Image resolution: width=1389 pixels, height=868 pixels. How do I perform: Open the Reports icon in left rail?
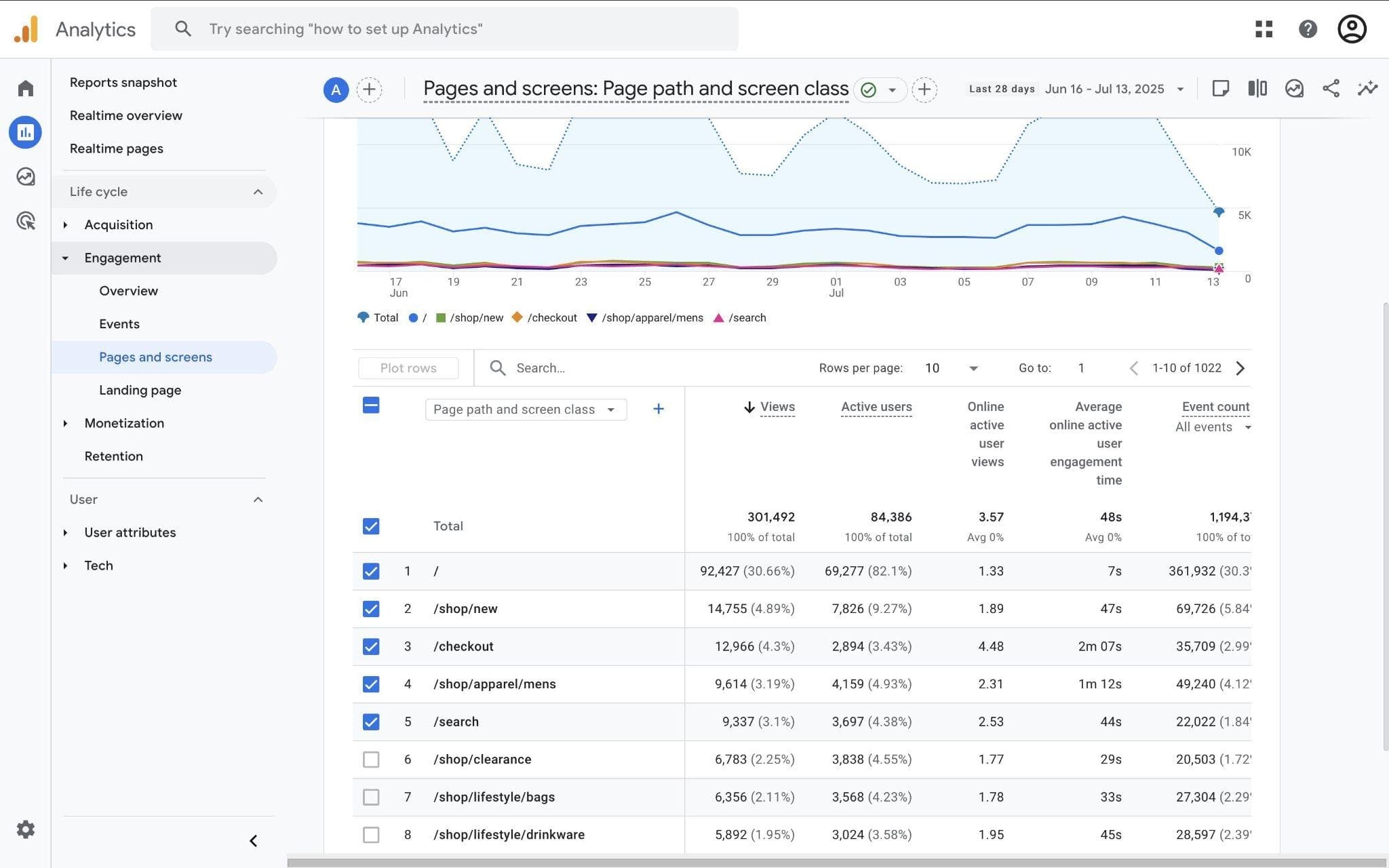26,132
